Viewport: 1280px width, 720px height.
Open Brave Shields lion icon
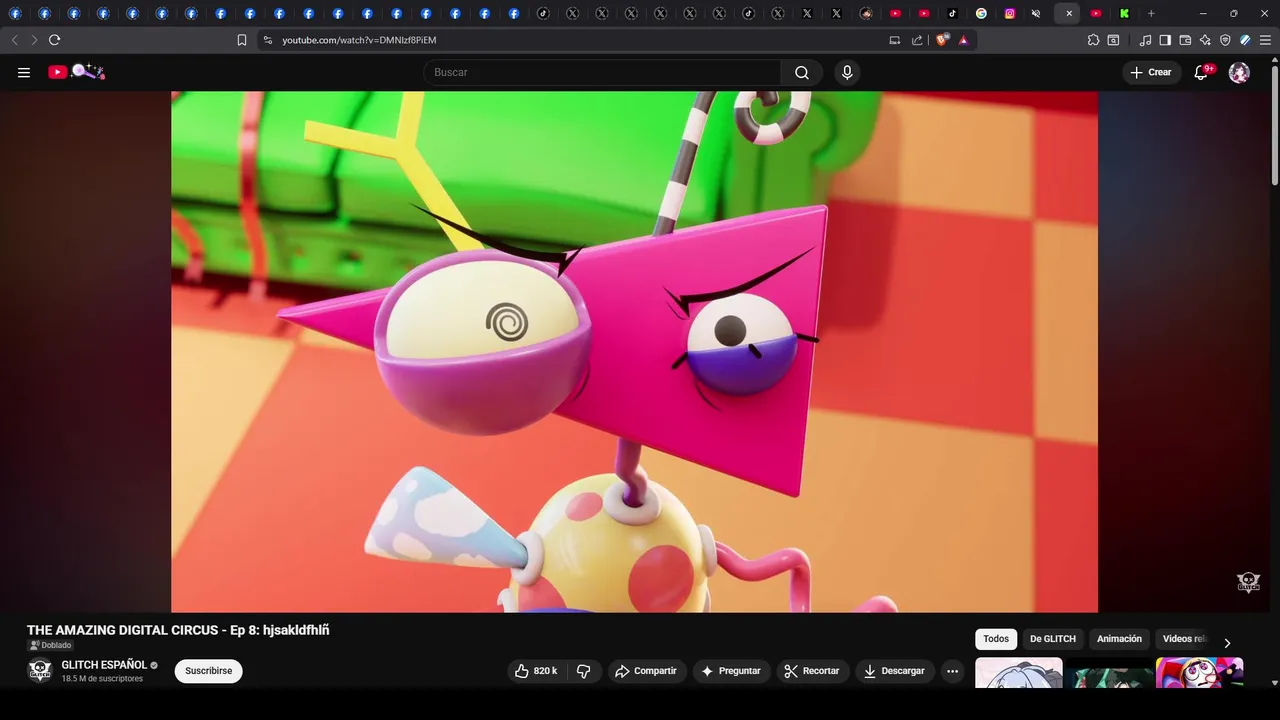[941, 40]
